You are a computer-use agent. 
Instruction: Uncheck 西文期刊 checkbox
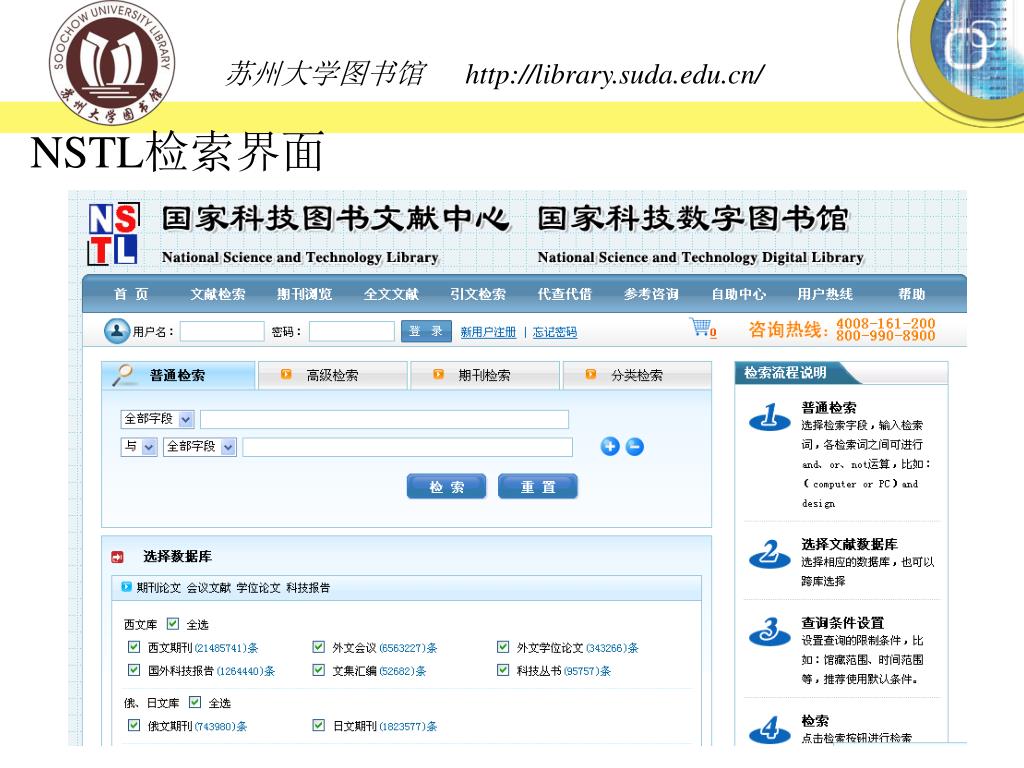click(x=134, y=647)
